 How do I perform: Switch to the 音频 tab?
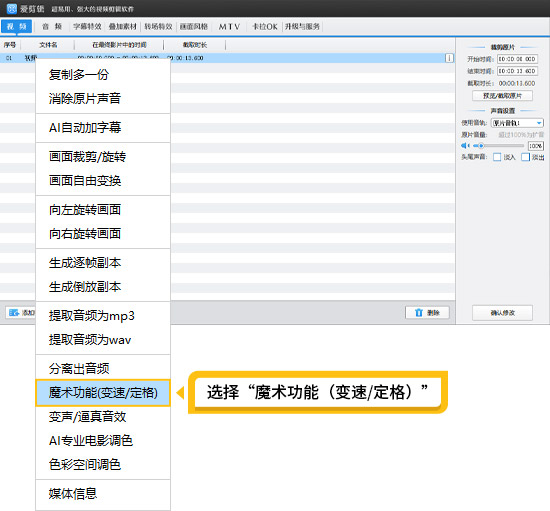(x=52, y=26)
